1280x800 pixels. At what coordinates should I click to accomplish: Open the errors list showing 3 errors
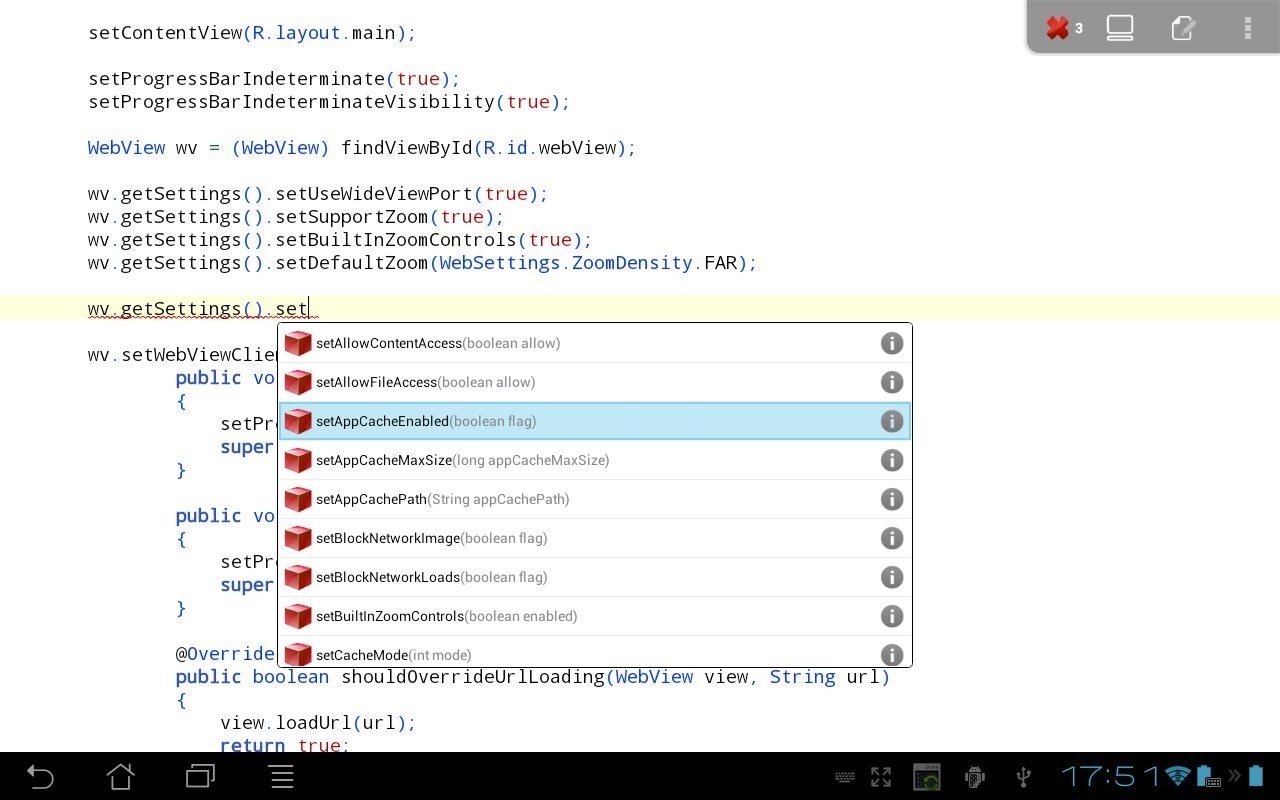1064,28
